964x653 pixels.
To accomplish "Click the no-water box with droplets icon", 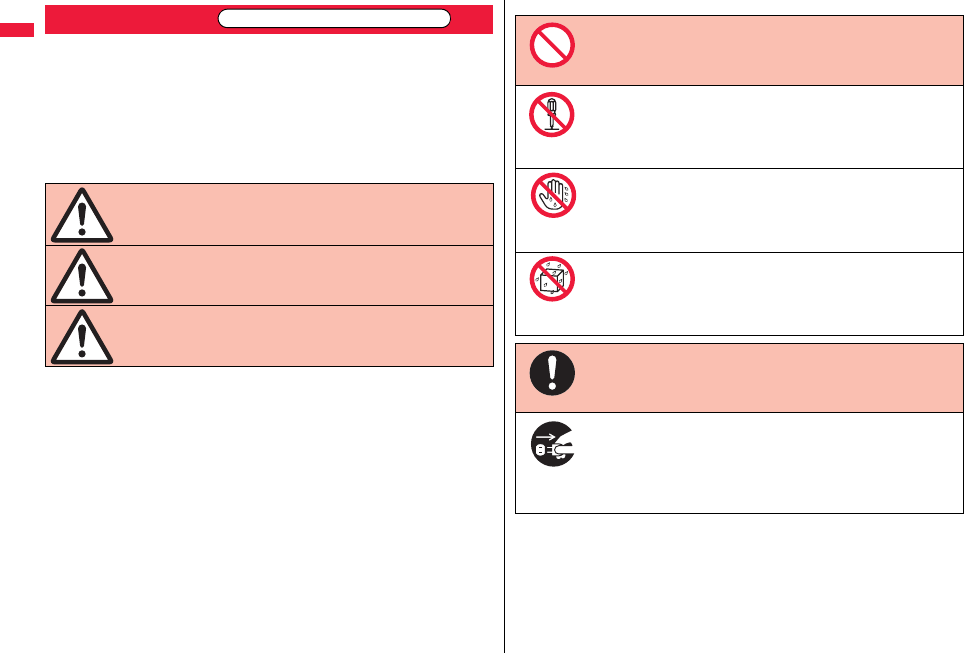I will click(552, 280).
